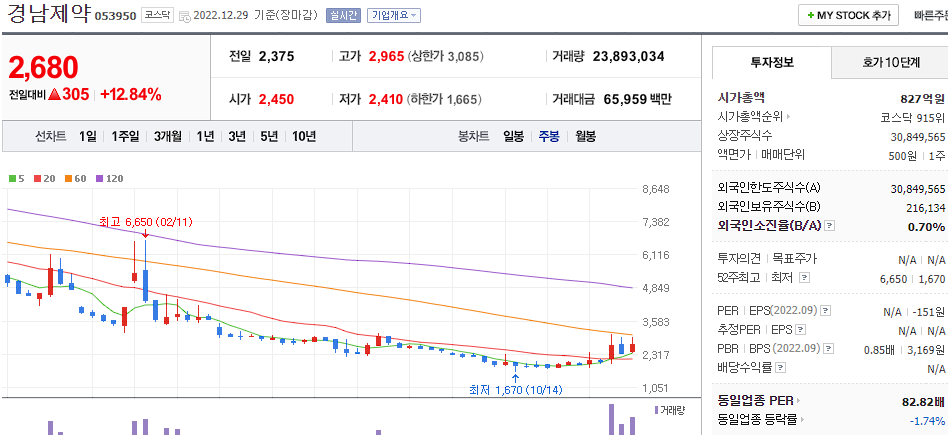
Task: Open help icon next to PER EPS(2022.09)
Action: click(826, 311)
